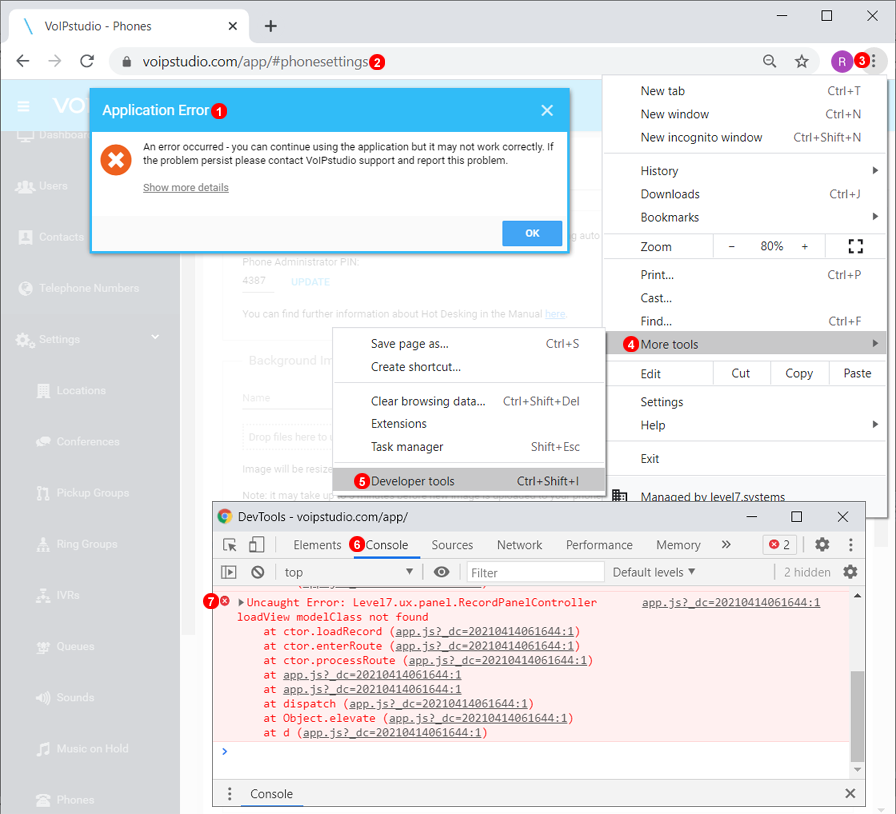The image size is (896, 814).
Task: Show more DevTools tabs chevron
Action: tap(726, 545)
